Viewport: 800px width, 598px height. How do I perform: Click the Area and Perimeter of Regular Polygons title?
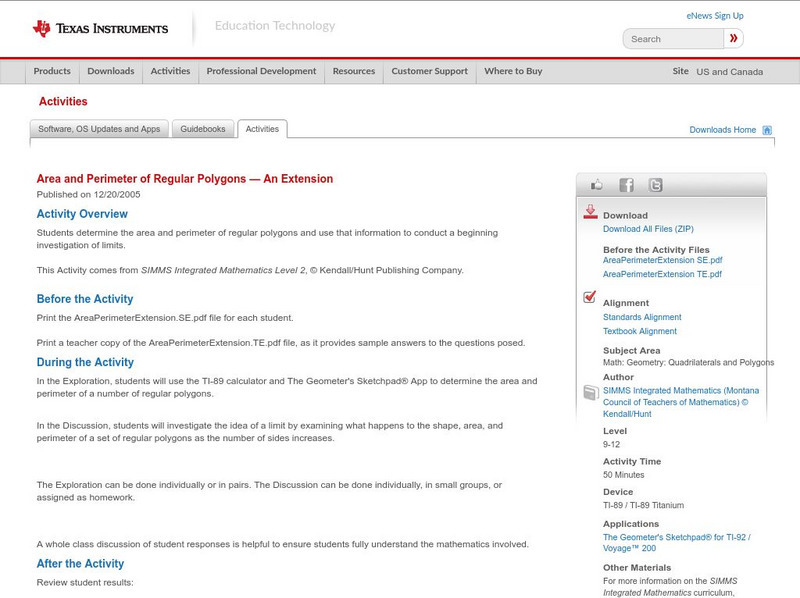(x=185, y=179)
